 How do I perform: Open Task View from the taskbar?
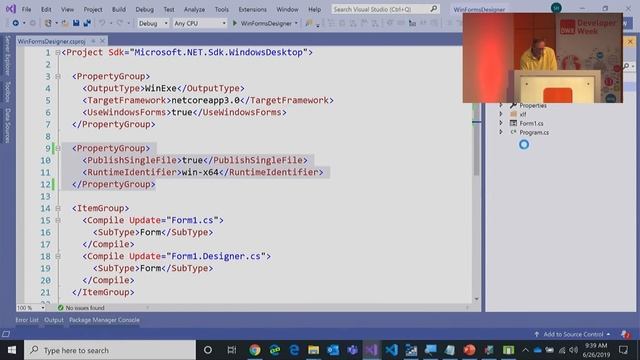tap(232, 350)
